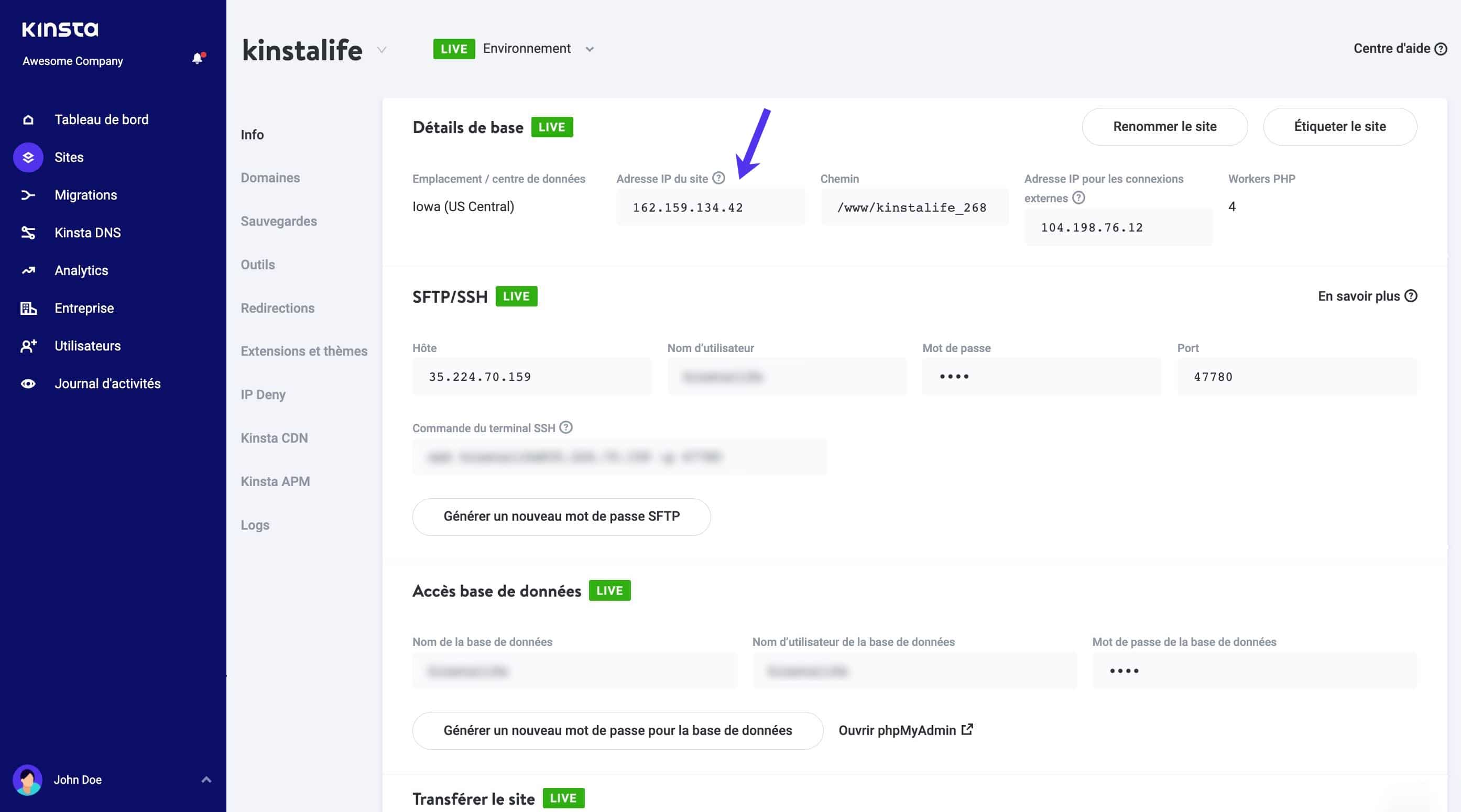Image resolution: width=1461 pixels, height=812 pixels.
Task: Expand the kinstalife site selector chevron
Action: coord(381,50)
